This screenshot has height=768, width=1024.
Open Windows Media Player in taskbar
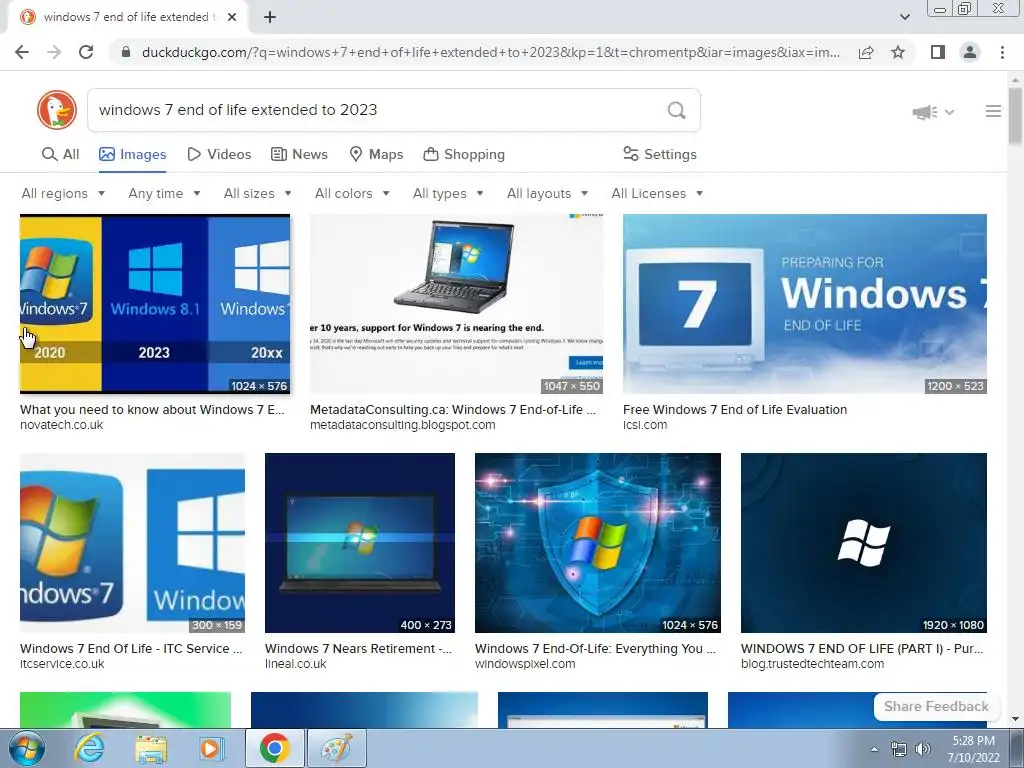click(212, 748)
